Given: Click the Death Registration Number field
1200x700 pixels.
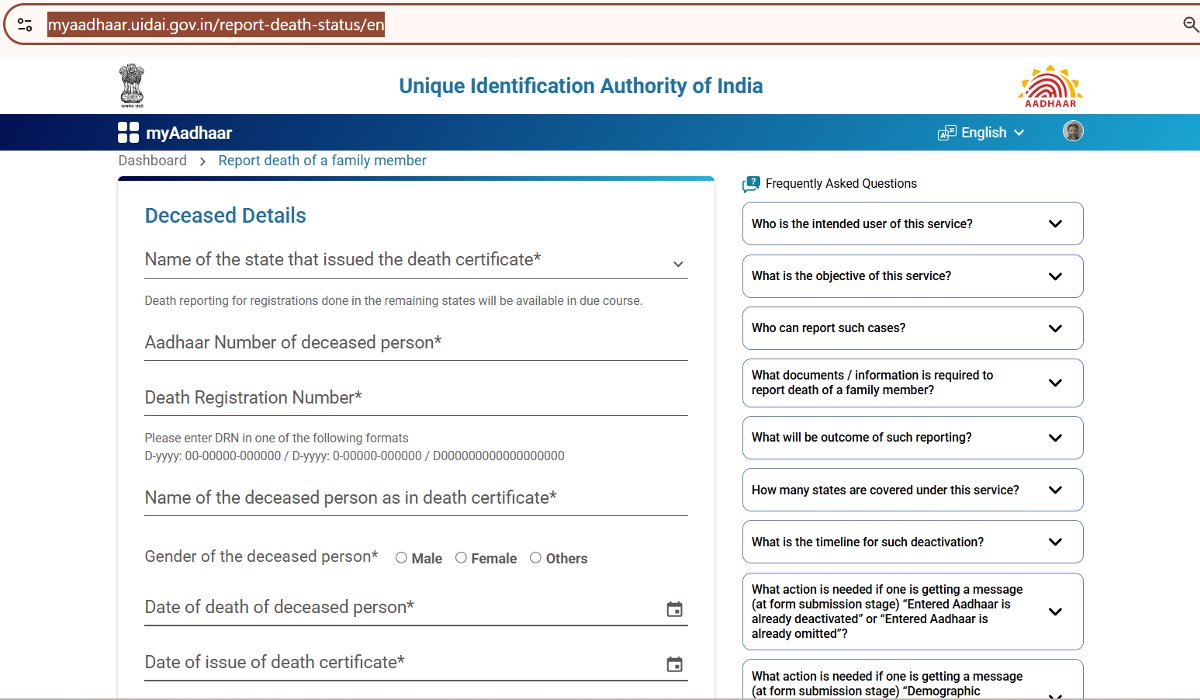Looking at the screenshot, I should pyautogui.click(x=415, y=398).
